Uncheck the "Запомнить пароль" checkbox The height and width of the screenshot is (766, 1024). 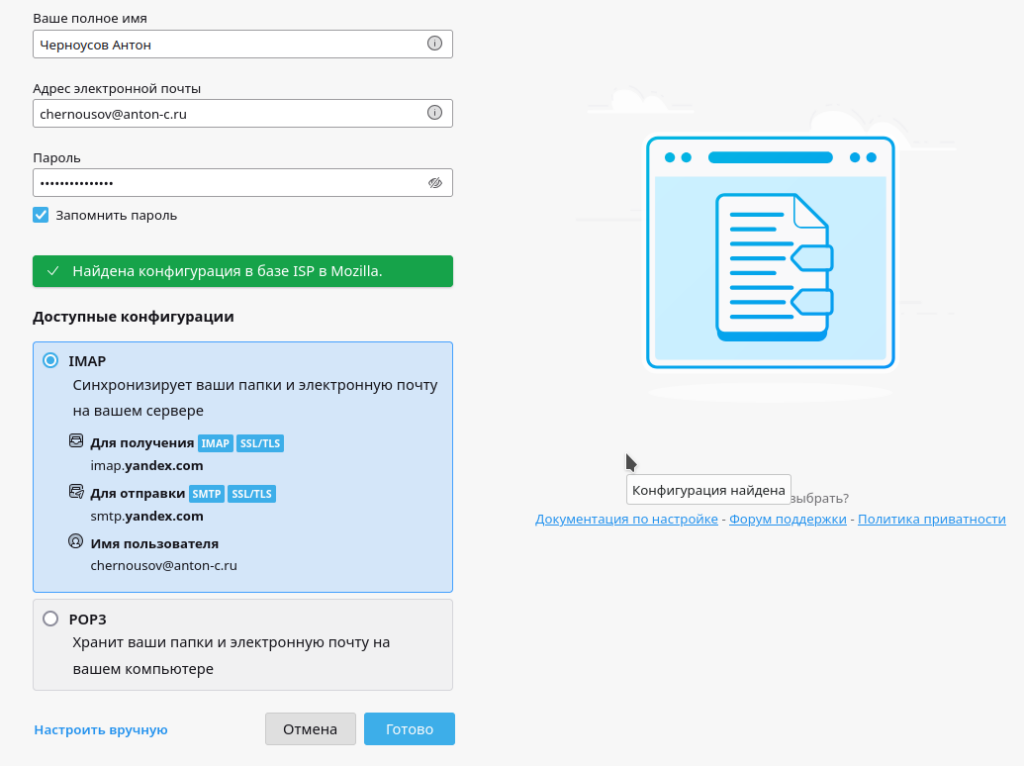tap(41, 215)
